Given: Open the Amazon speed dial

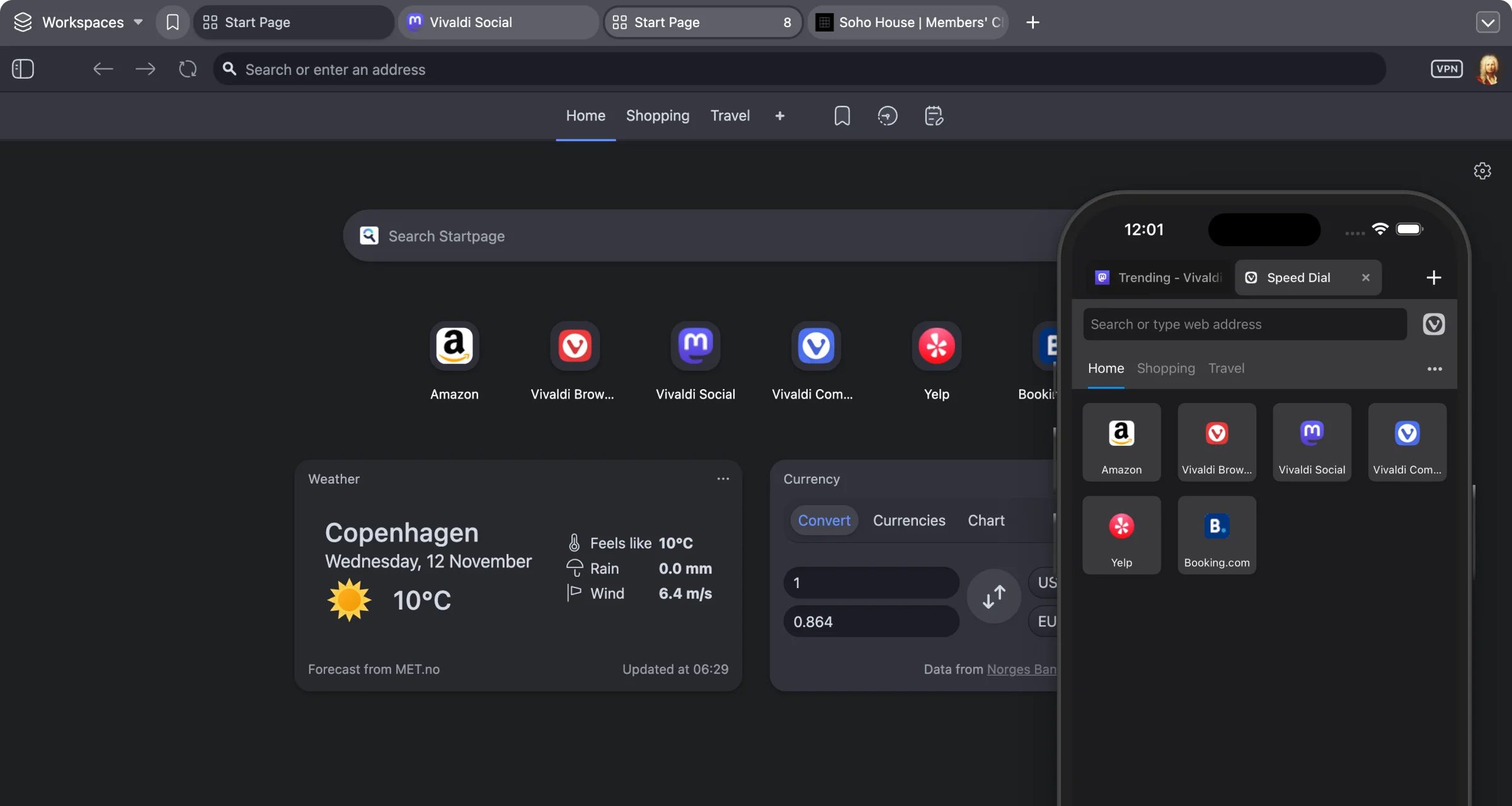Looking at the screenshot, I should [454, 346].
